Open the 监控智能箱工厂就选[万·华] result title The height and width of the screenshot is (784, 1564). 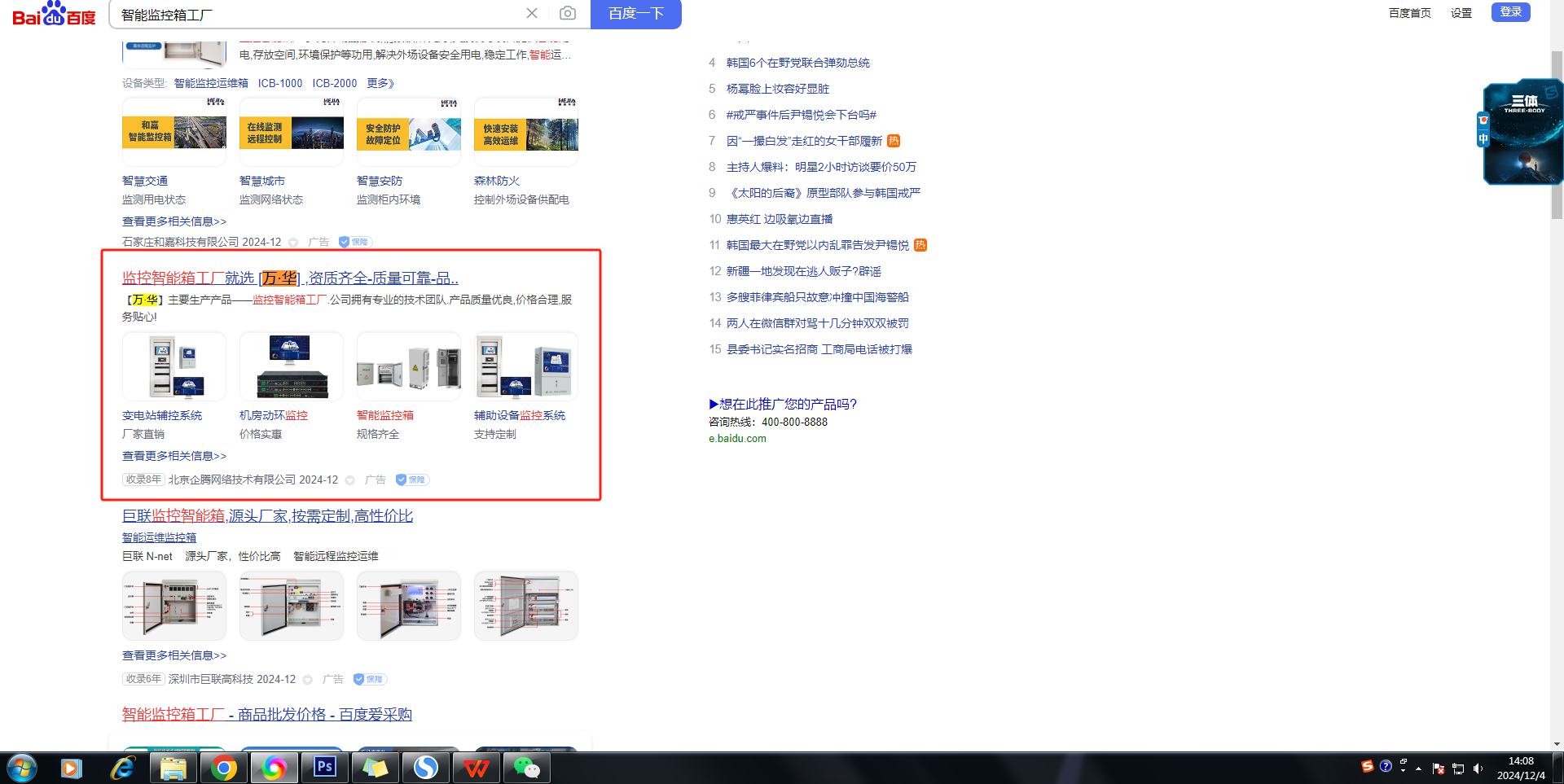[x=290, y=278]
